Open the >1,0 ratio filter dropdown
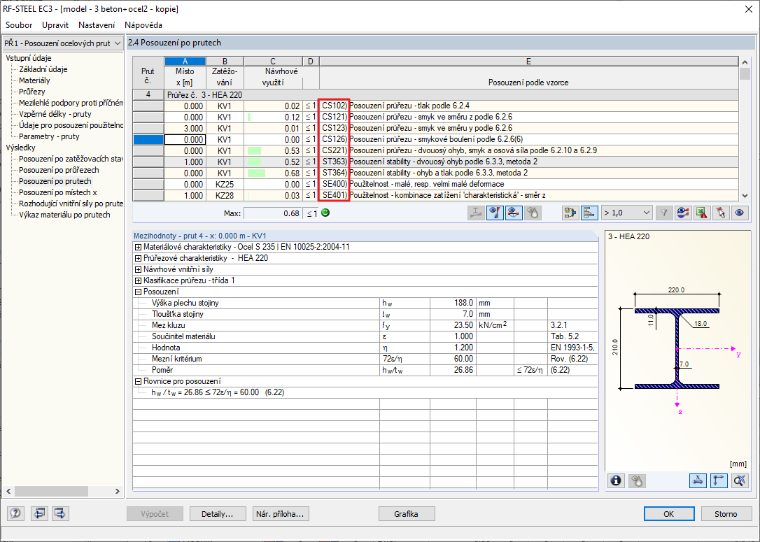 (626, 213)
